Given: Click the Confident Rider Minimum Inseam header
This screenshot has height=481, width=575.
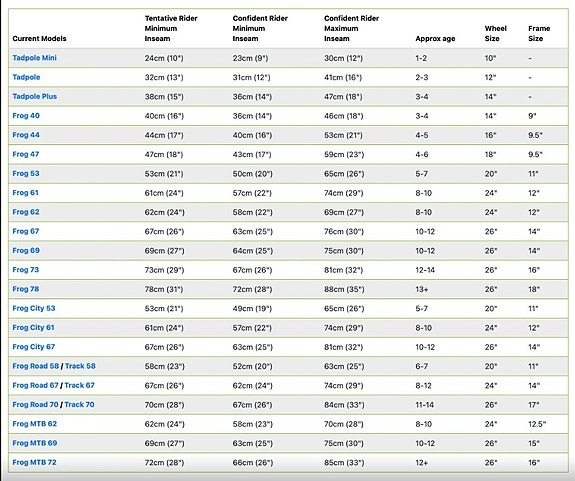Looking at the screenshot, I should (x=260, y=28).
